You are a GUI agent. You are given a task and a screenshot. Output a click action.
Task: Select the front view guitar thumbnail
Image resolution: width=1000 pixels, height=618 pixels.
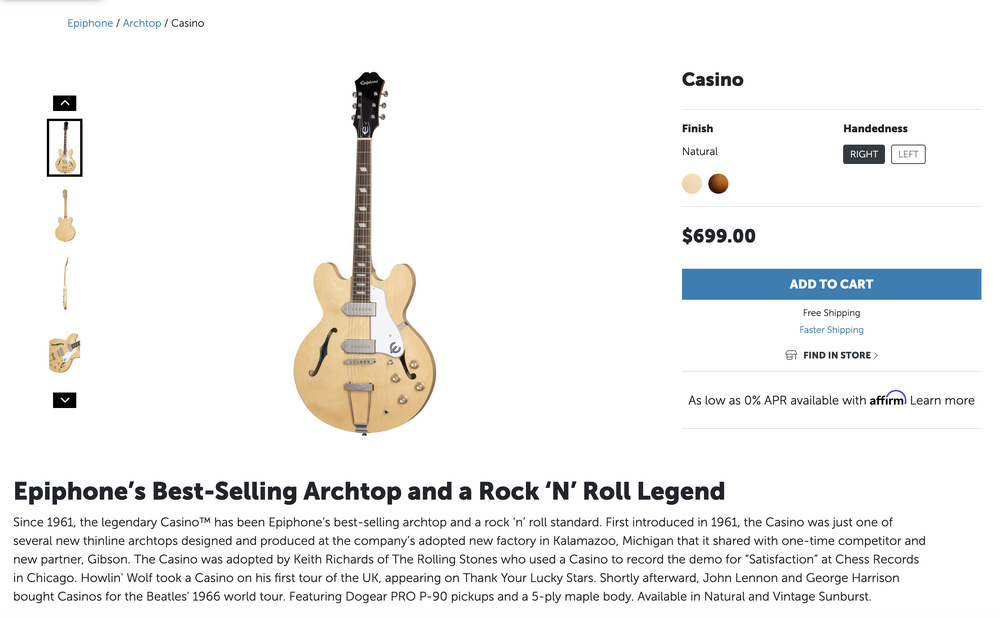tap(65, 148)
